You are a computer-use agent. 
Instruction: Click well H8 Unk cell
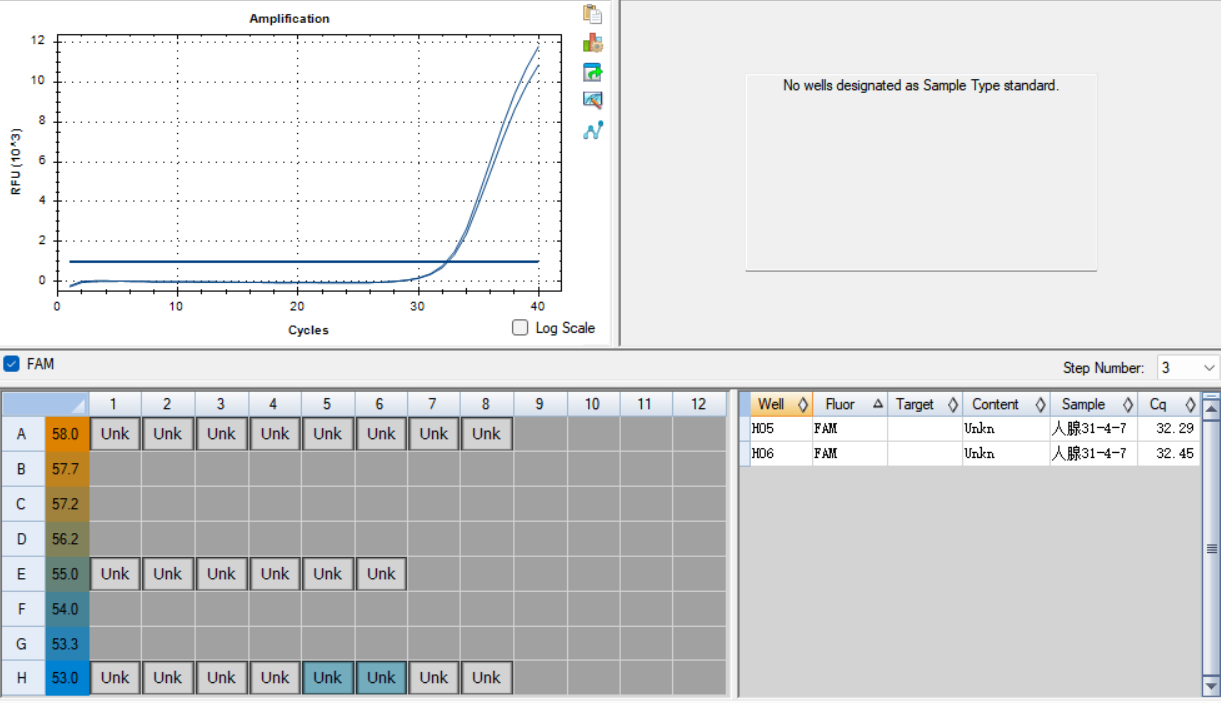[x=487, y=677]
